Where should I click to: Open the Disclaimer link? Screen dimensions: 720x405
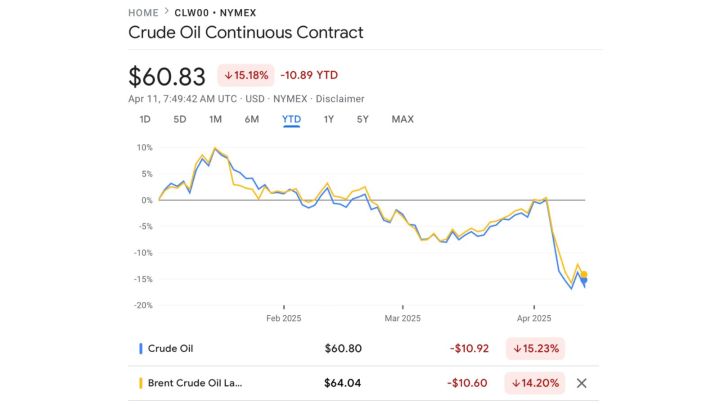[341, 99]
